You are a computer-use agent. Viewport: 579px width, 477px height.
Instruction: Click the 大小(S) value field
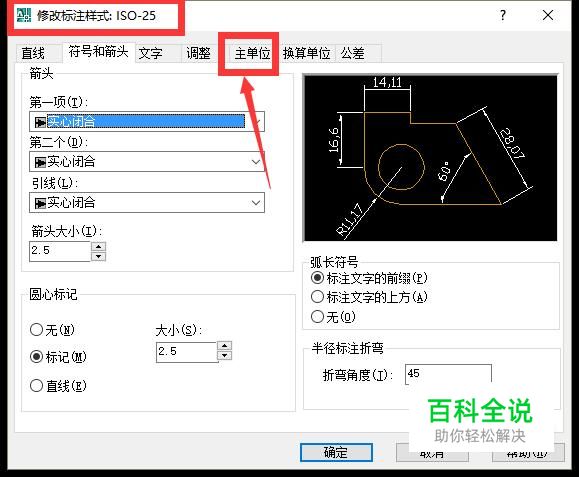[x=187, y=352]
